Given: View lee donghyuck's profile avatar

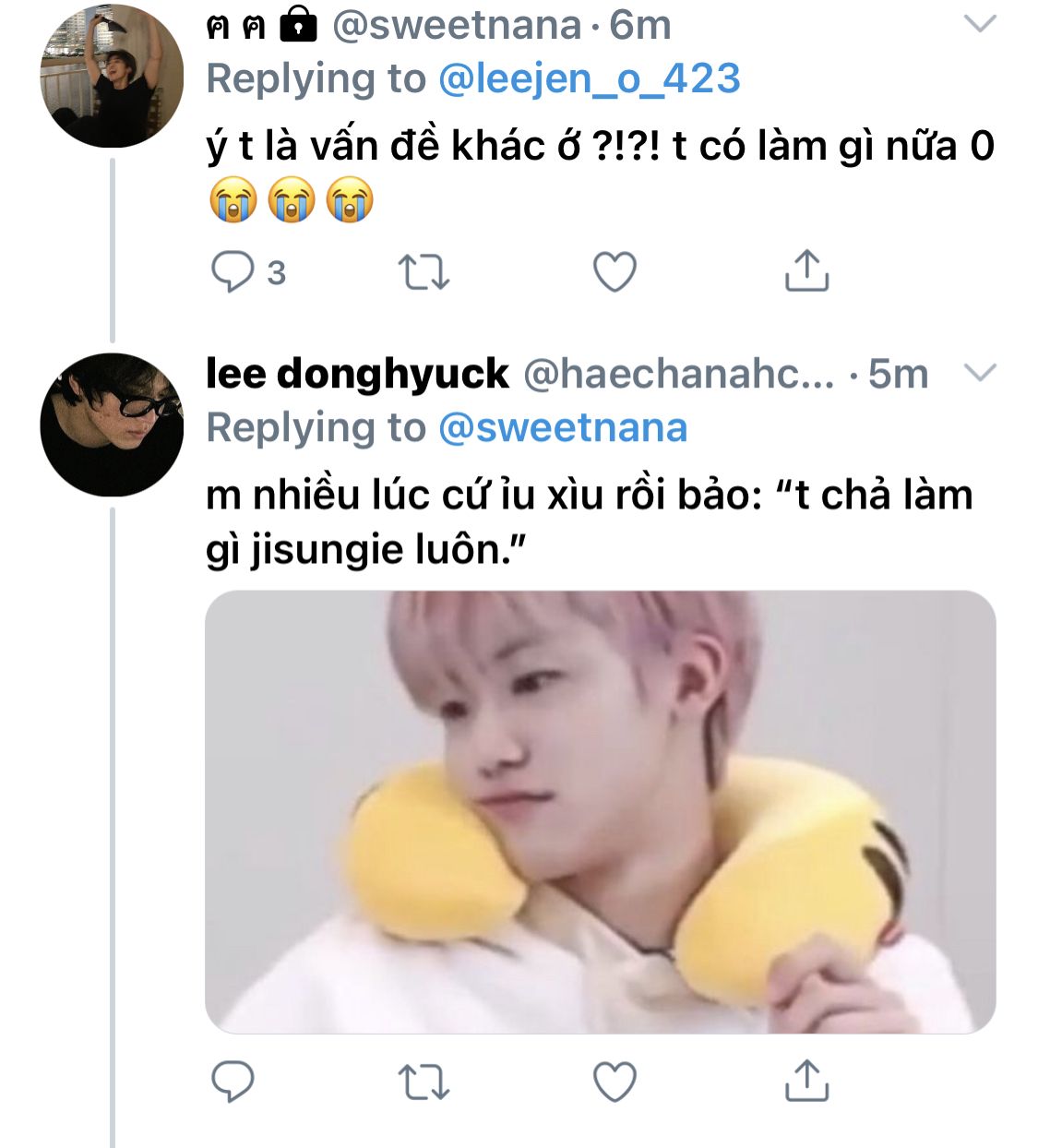Looking at the screenshot, I should coord(112,425).
